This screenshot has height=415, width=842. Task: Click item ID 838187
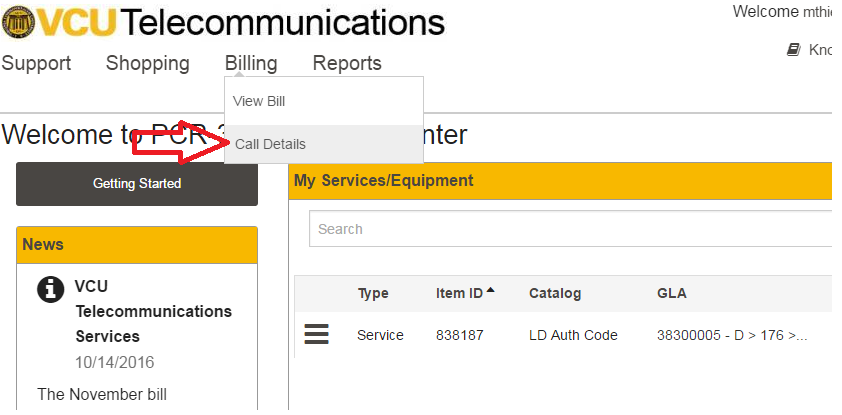(460, 335)
